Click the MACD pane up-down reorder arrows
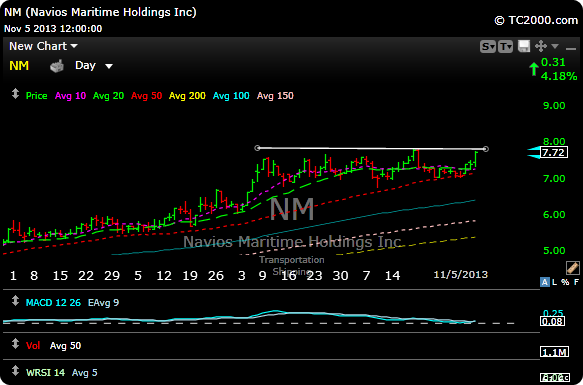 (x=15, y=301)
